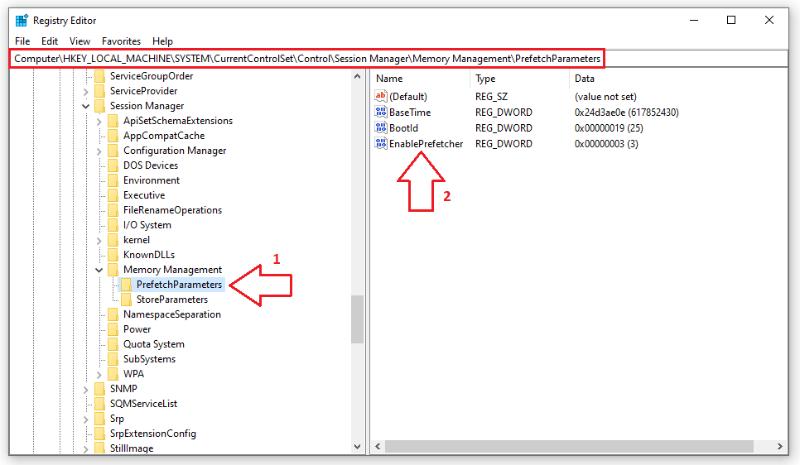
Task: Click the tree pane scroll down arrow
Action: (357, 447)
